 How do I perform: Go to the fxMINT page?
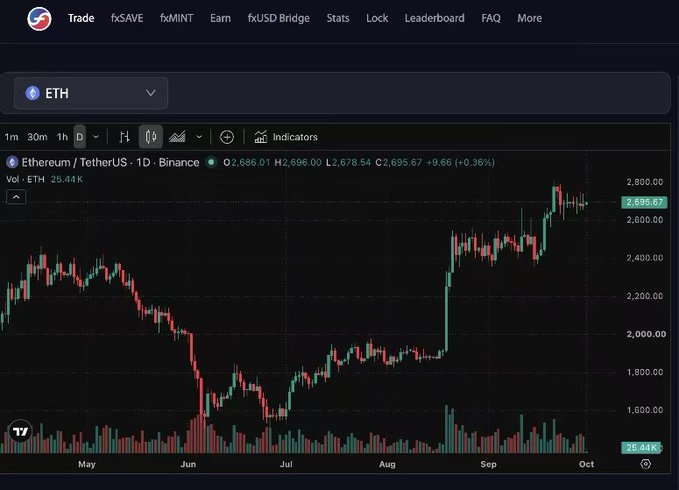click(x=177, y=18)
